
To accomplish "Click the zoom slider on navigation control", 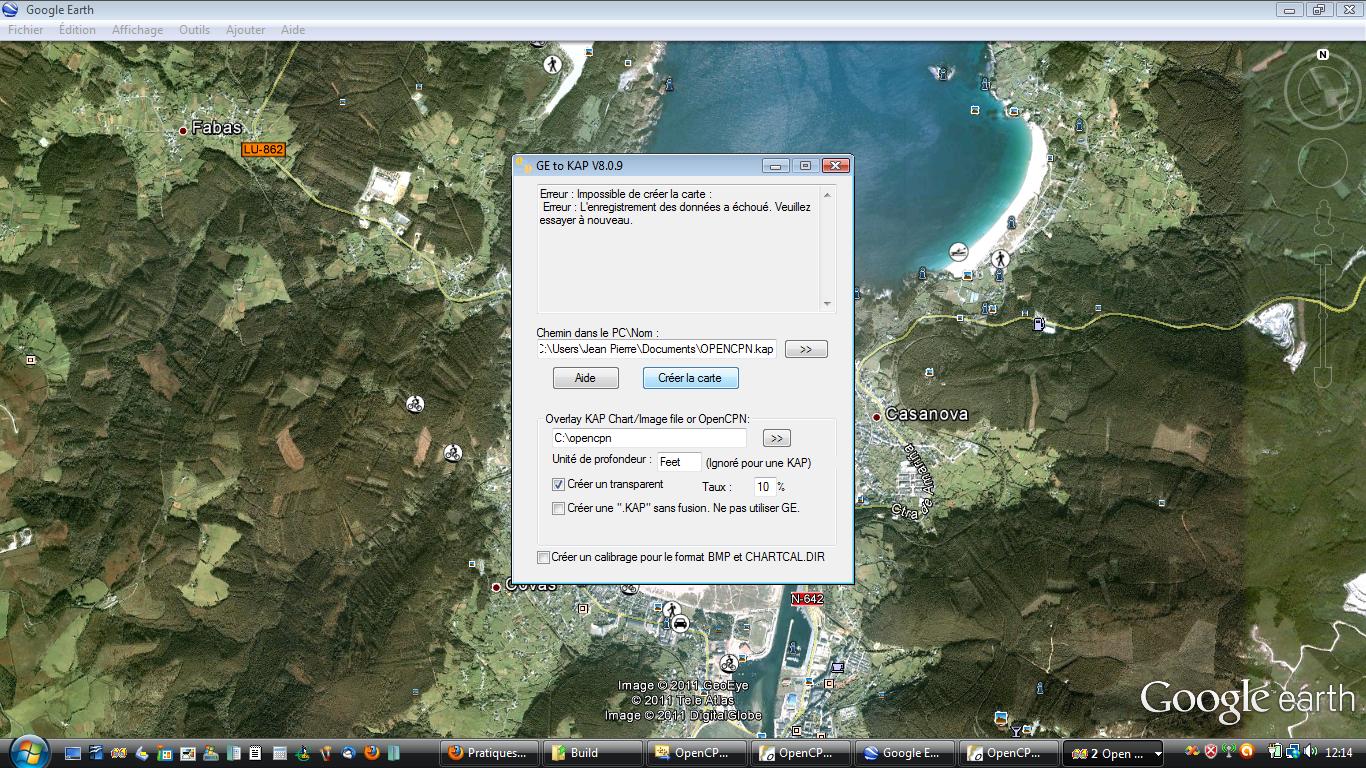I will [1323, 315].
